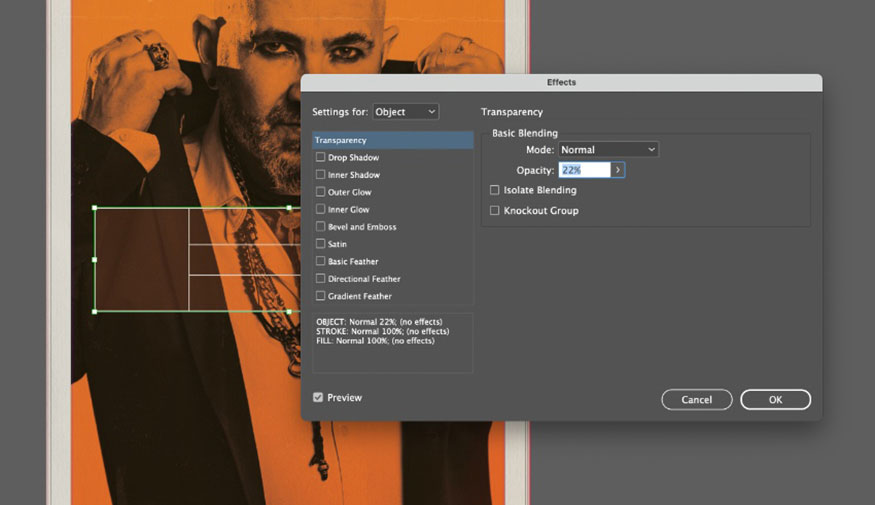This screenshot has height=505, width=875.
Task: Confirm the Effects dialog with OK
Action: pyautogui.click(x=776, y=400)
